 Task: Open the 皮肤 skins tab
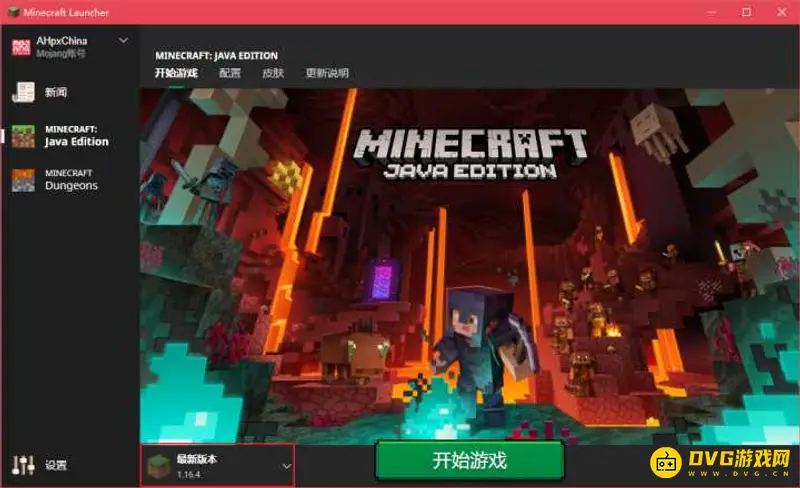273,73
